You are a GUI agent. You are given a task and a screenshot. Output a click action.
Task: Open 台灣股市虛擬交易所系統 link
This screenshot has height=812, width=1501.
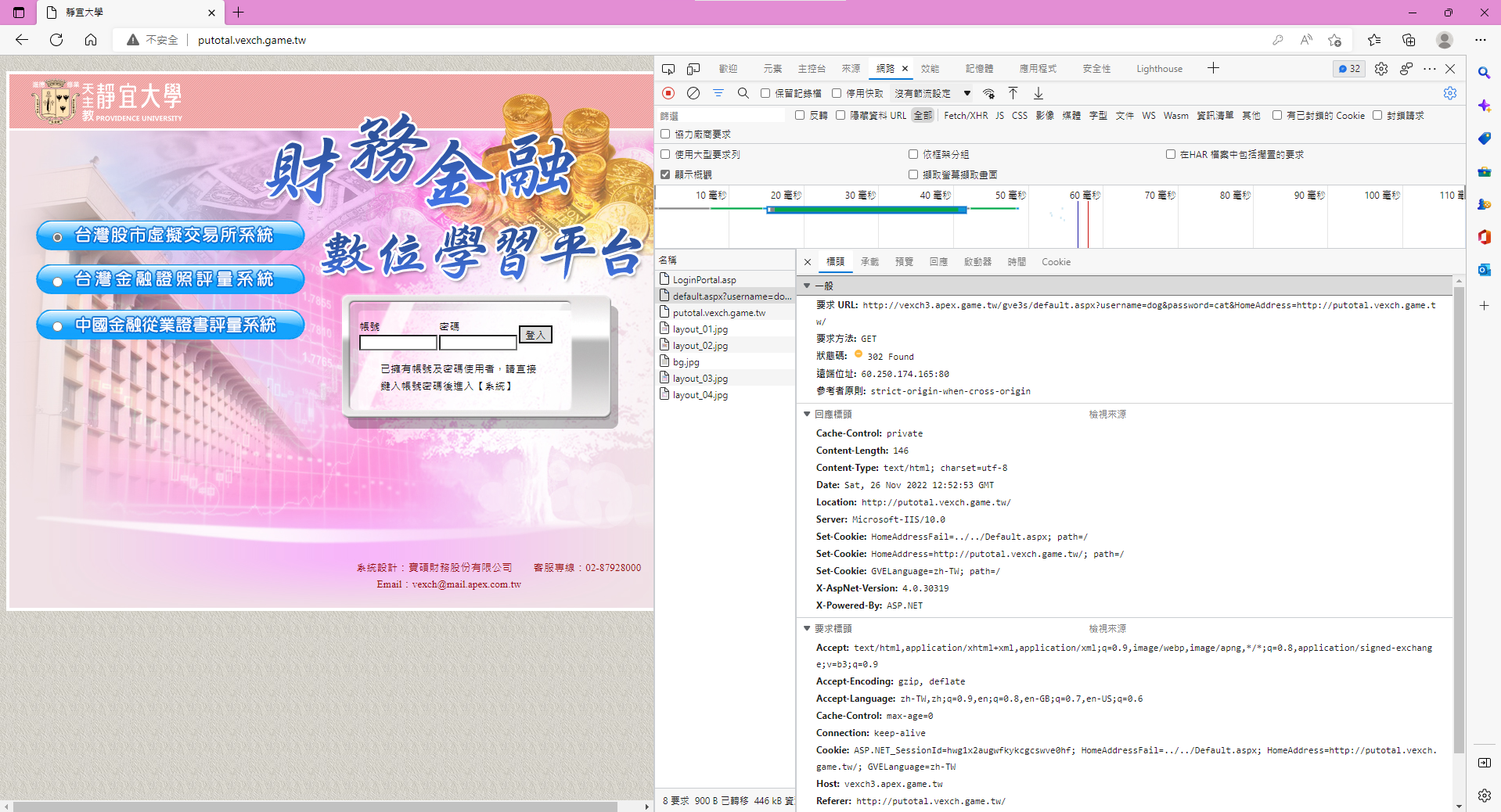click(171, 235)
